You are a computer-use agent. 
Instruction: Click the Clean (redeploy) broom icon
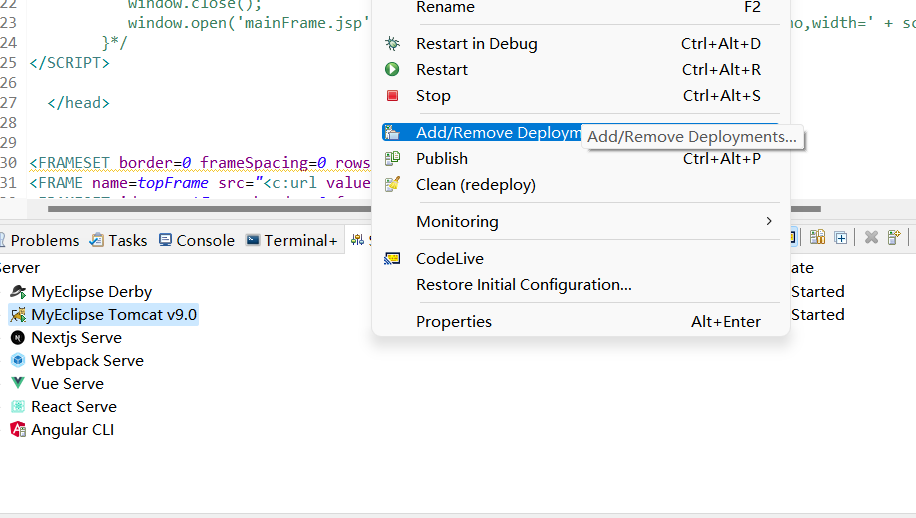[394, 185]
